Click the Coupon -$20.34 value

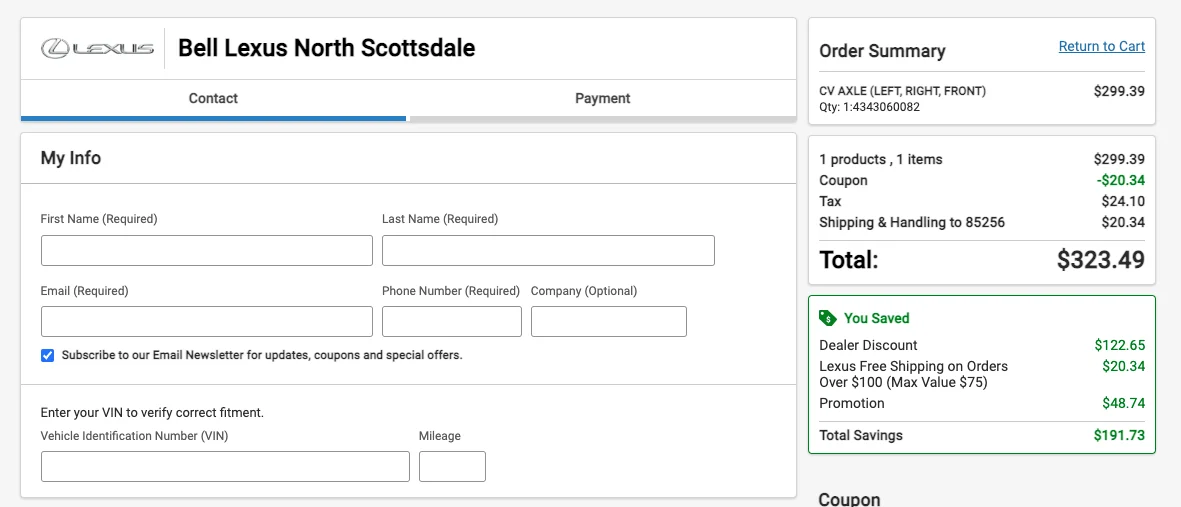point(1120,181)
